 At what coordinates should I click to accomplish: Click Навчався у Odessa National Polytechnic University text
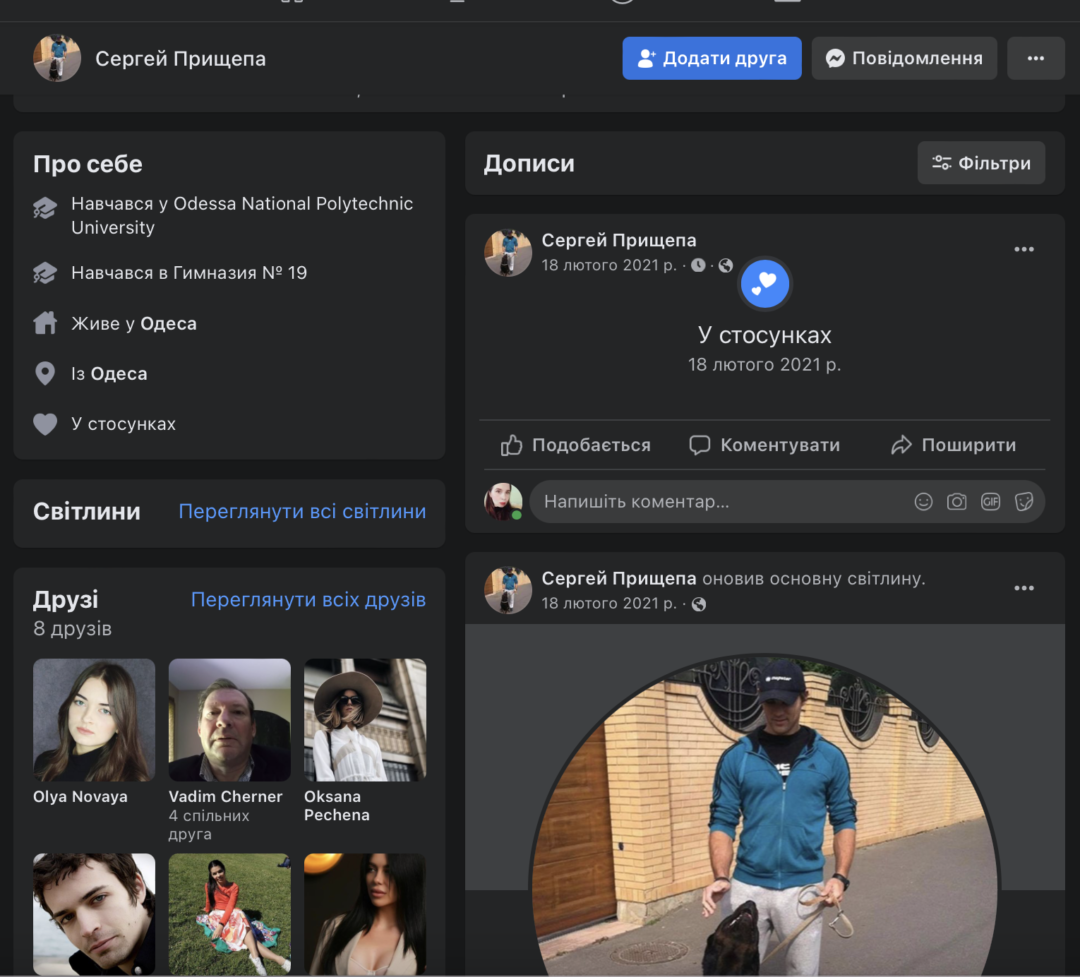[x=242, y=216]
